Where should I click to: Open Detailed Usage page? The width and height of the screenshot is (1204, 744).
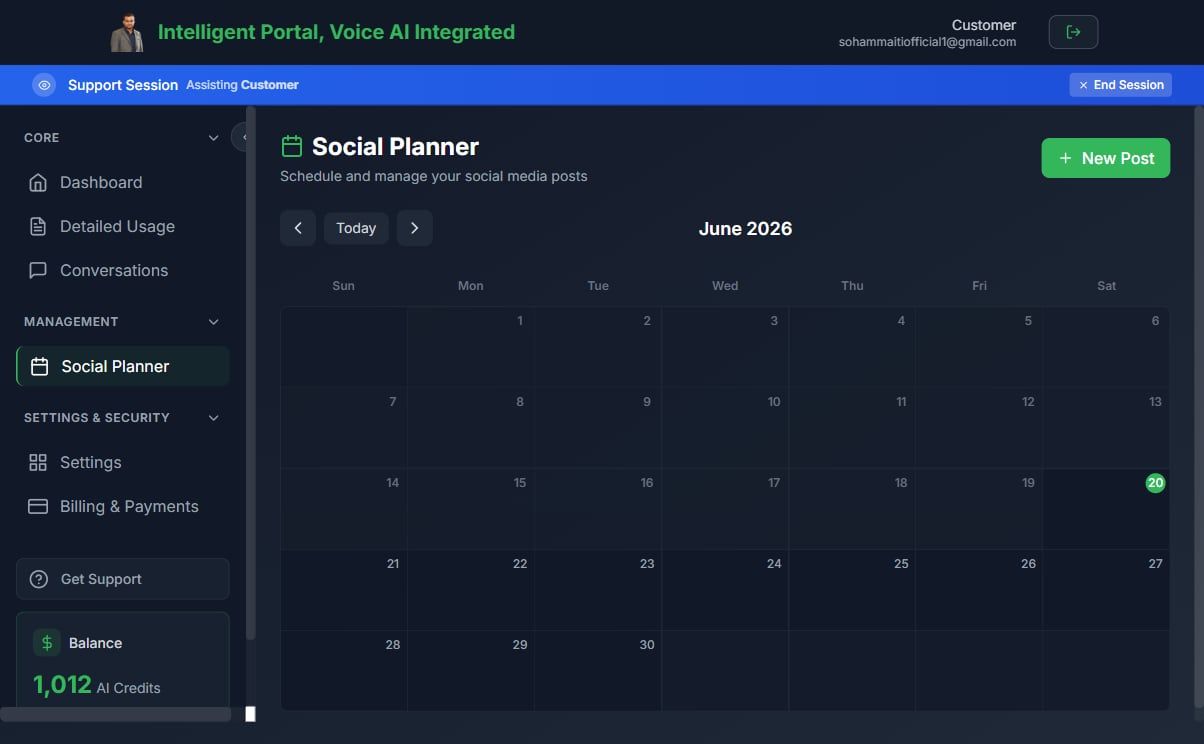click(123, 226)
